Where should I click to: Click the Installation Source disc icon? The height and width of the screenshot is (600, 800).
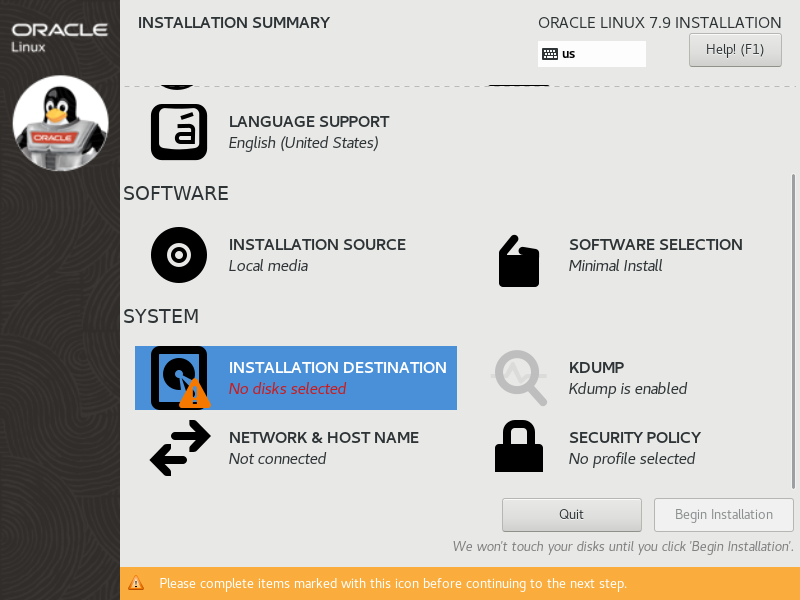pos(179,255)
